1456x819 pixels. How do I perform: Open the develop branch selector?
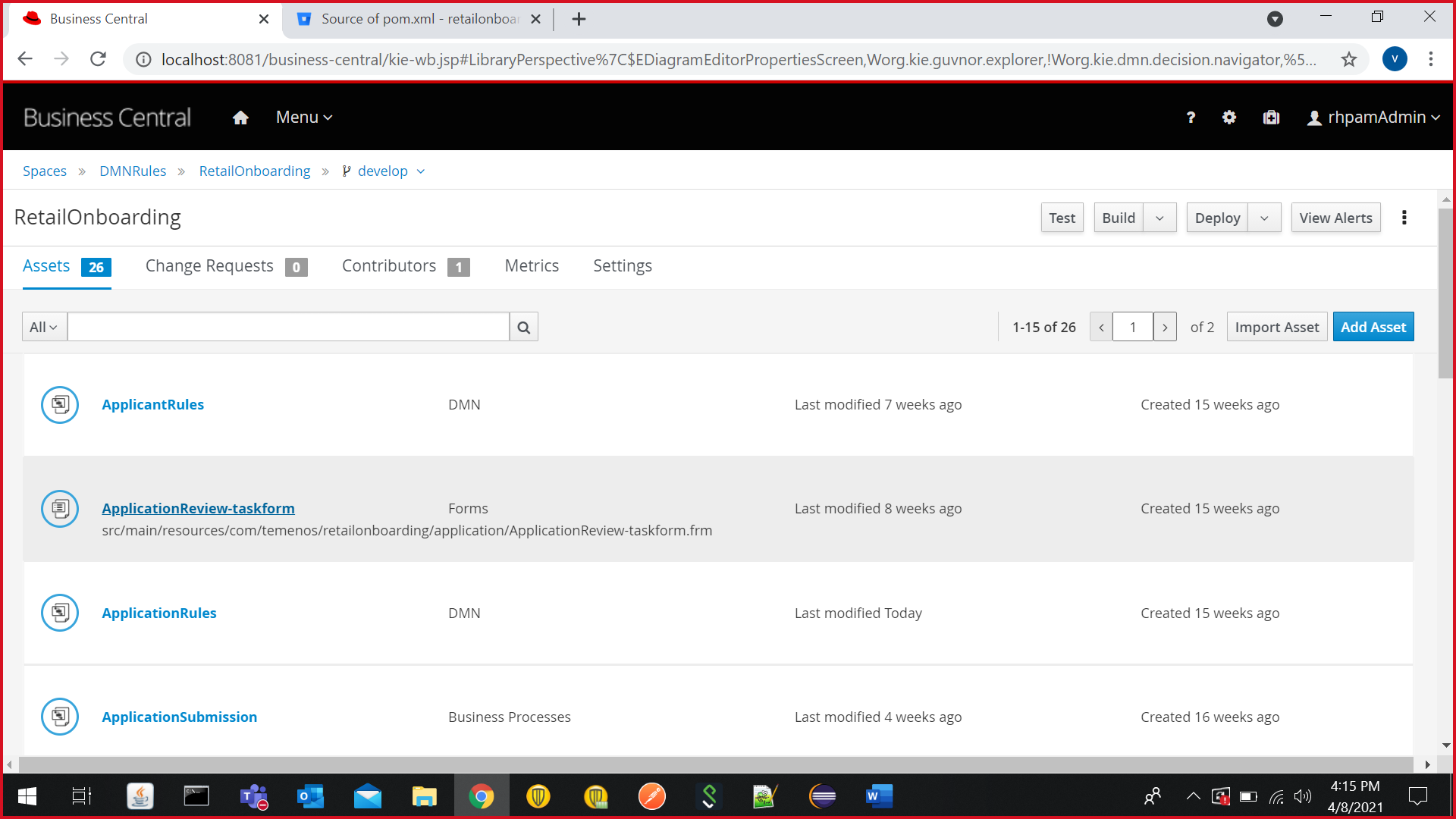click(383, 171)
